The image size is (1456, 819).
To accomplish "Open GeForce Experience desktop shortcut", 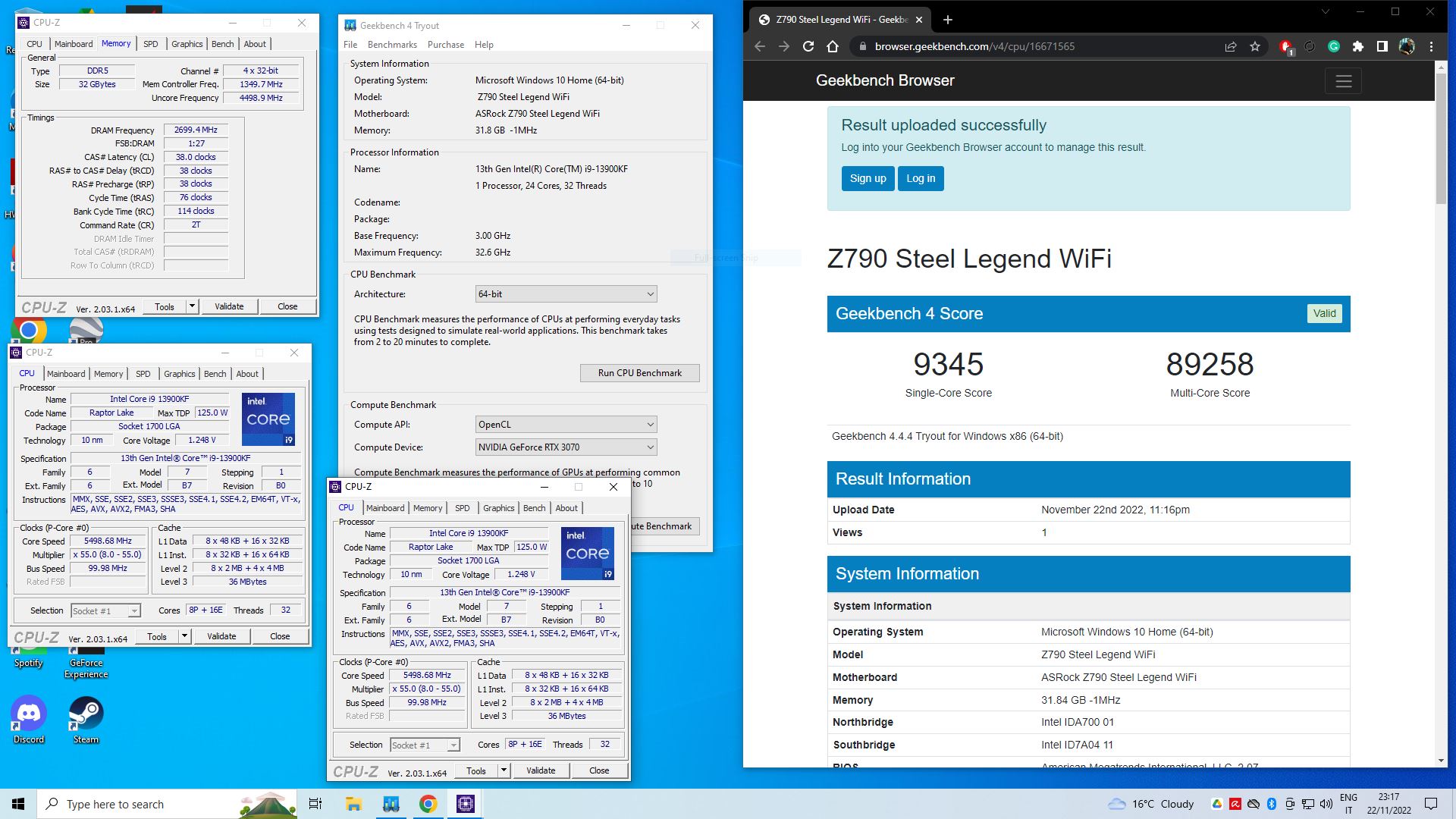I will [86, 664].
